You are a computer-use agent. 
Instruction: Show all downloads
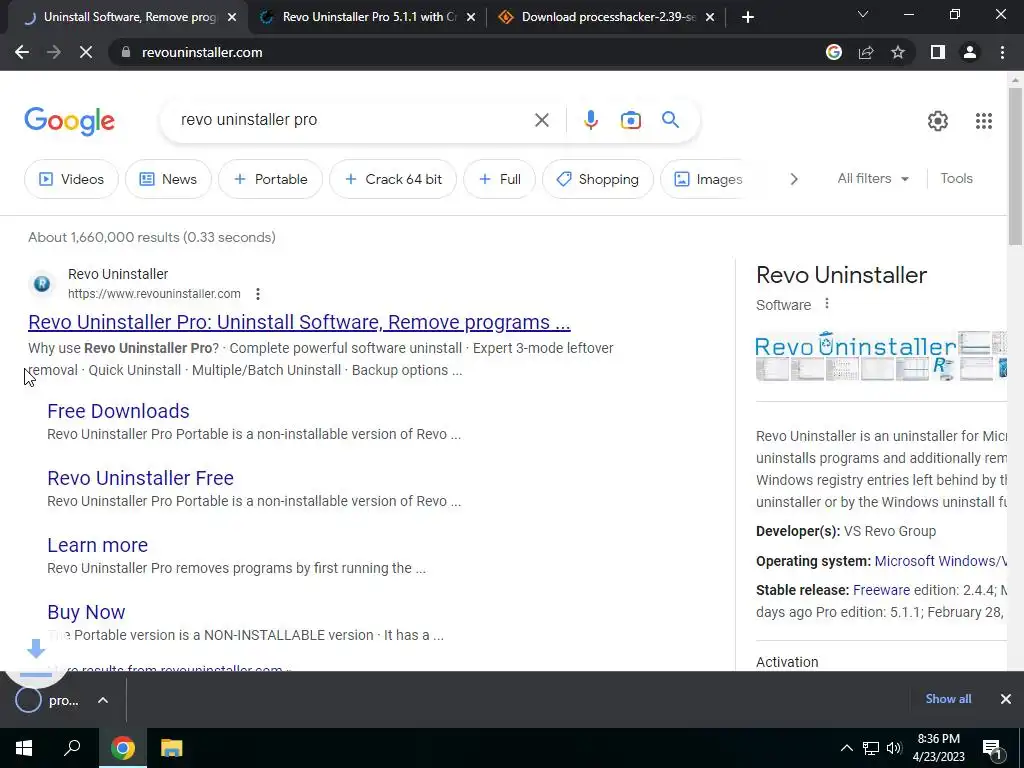(x=948, y=699)
